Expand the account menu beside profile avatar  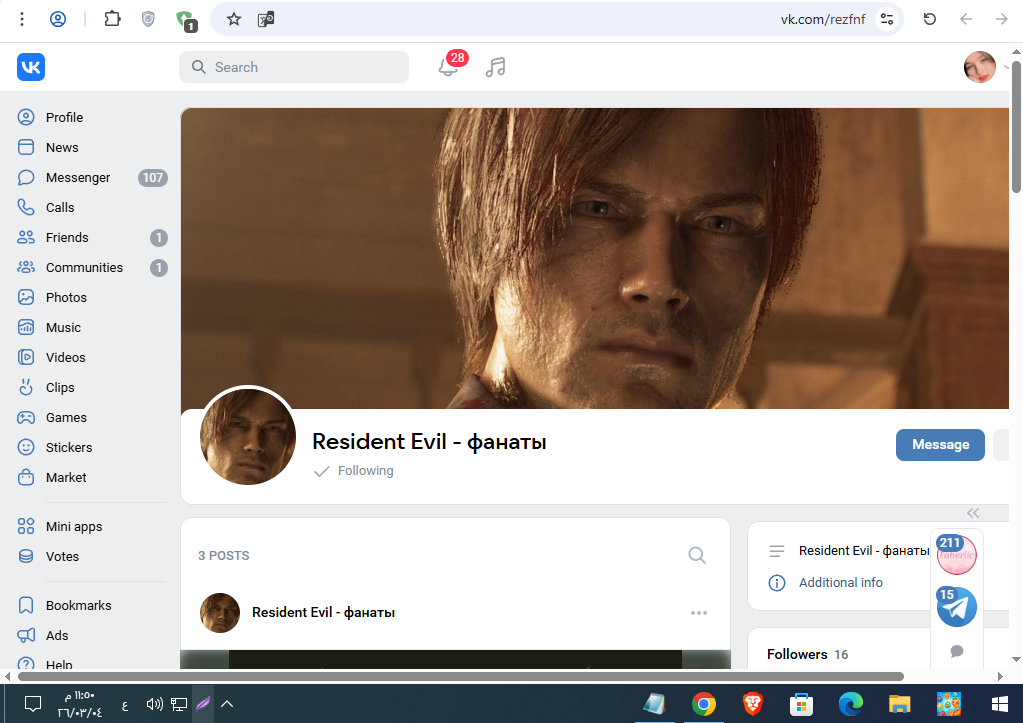click(x=1007, y=67)
